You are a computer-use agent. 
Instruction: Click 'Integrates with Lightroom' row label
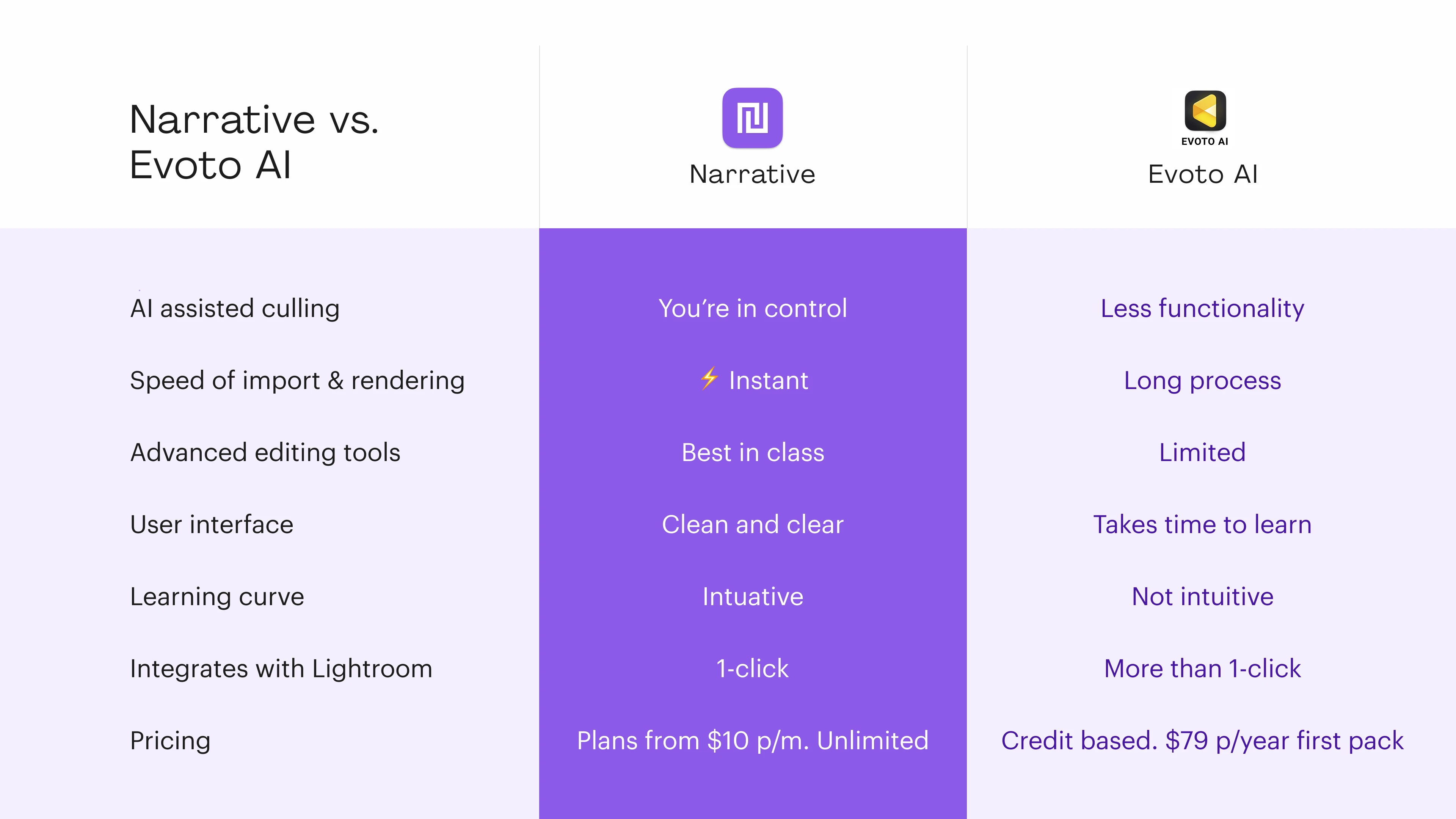click(x=281, y=668)
